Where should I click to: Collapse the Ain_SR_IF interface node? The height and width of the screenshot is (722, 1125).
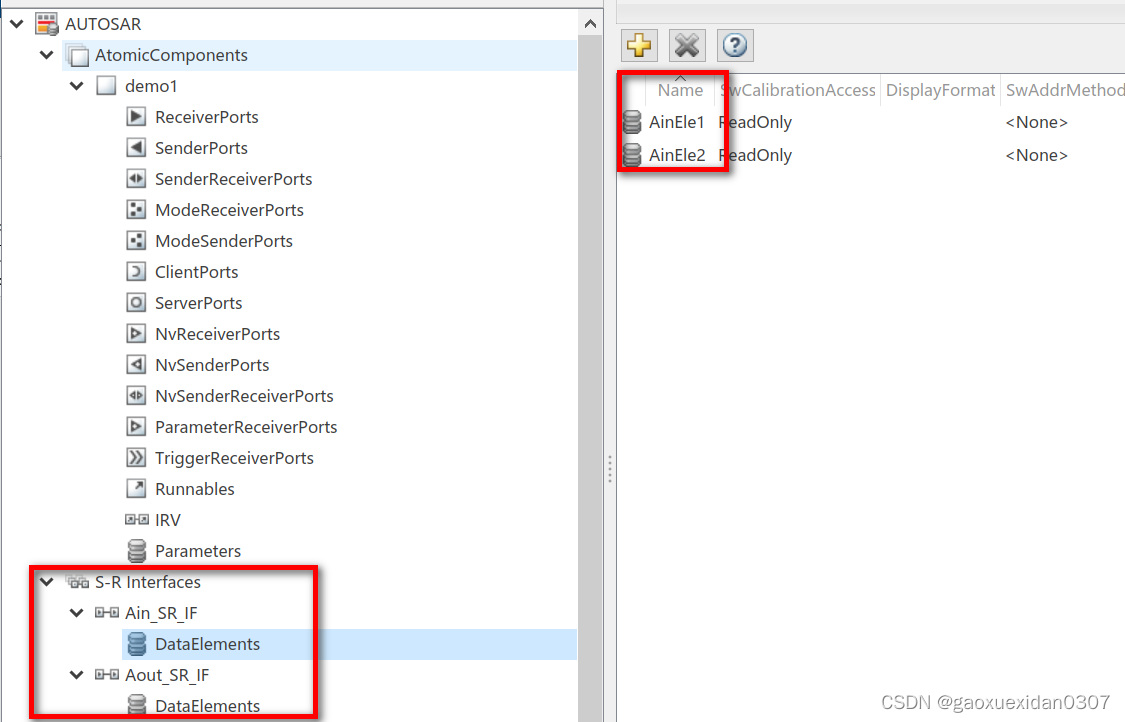point(77,613)
